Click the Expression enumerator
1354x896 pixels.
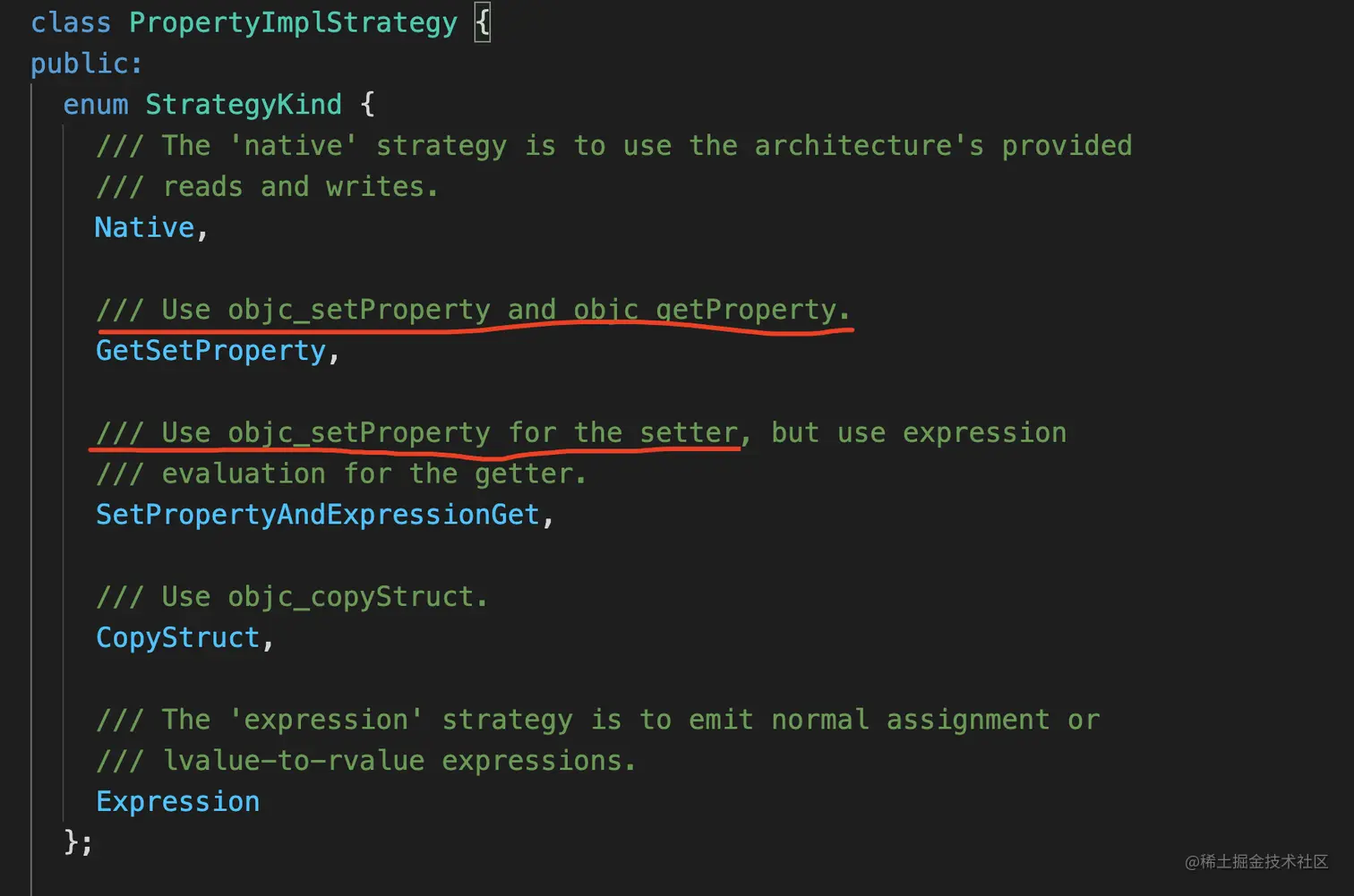click(177, 802)
